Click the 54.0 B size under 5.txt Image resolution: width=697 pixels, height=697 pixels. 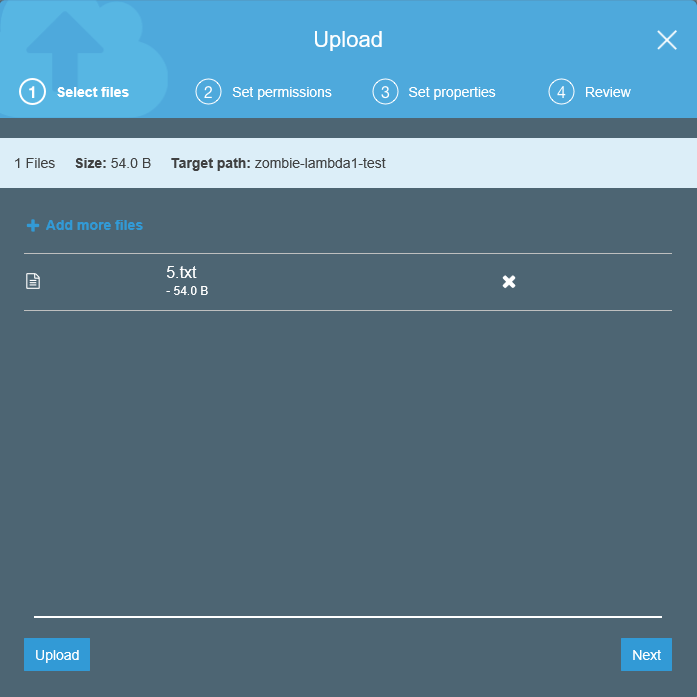tap(190, 291)
